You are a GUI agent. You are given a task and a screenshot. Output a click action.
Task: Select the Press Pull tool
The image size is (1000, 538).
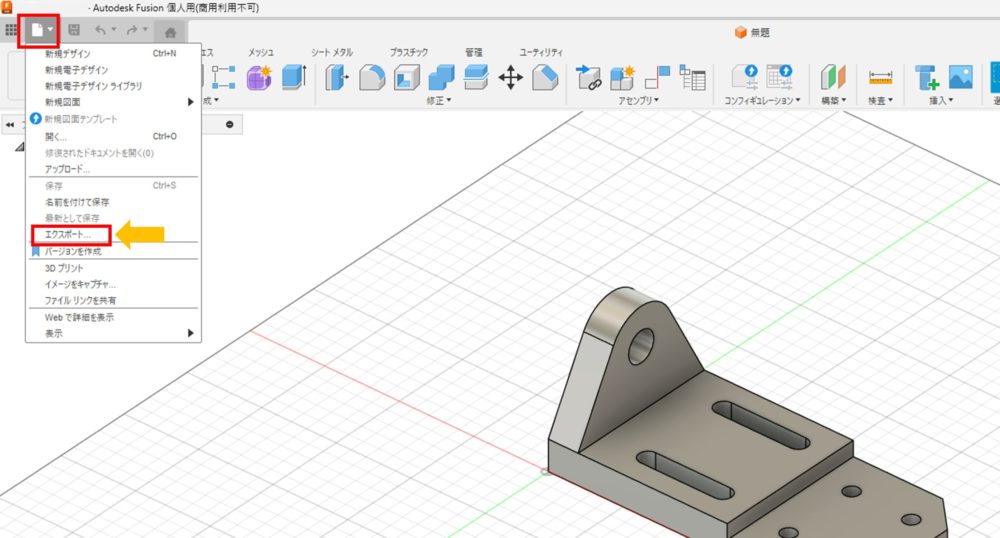(x=337, y=78)
